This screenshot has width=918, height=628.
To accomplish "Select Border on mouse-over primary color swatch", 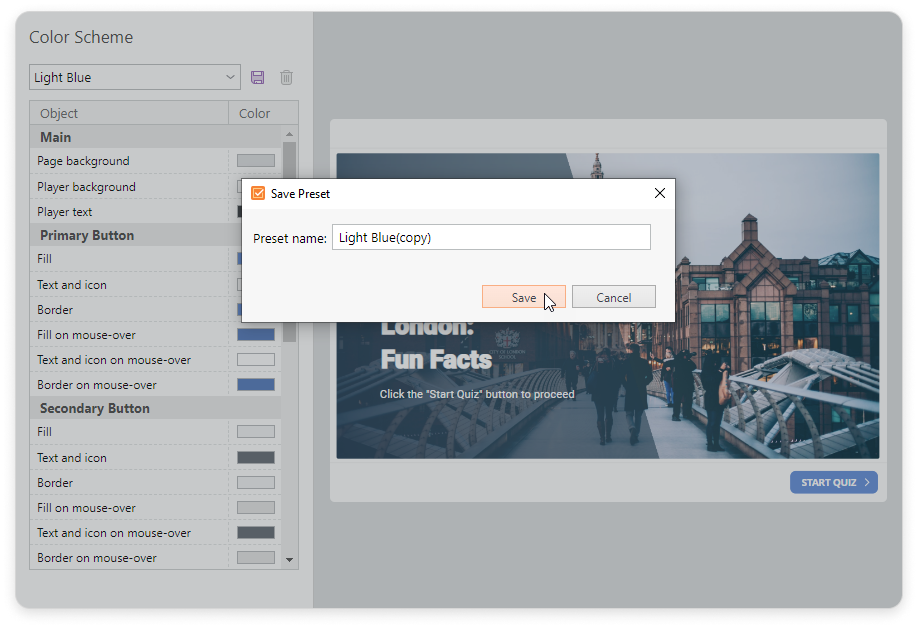I will tap(255, 385).
